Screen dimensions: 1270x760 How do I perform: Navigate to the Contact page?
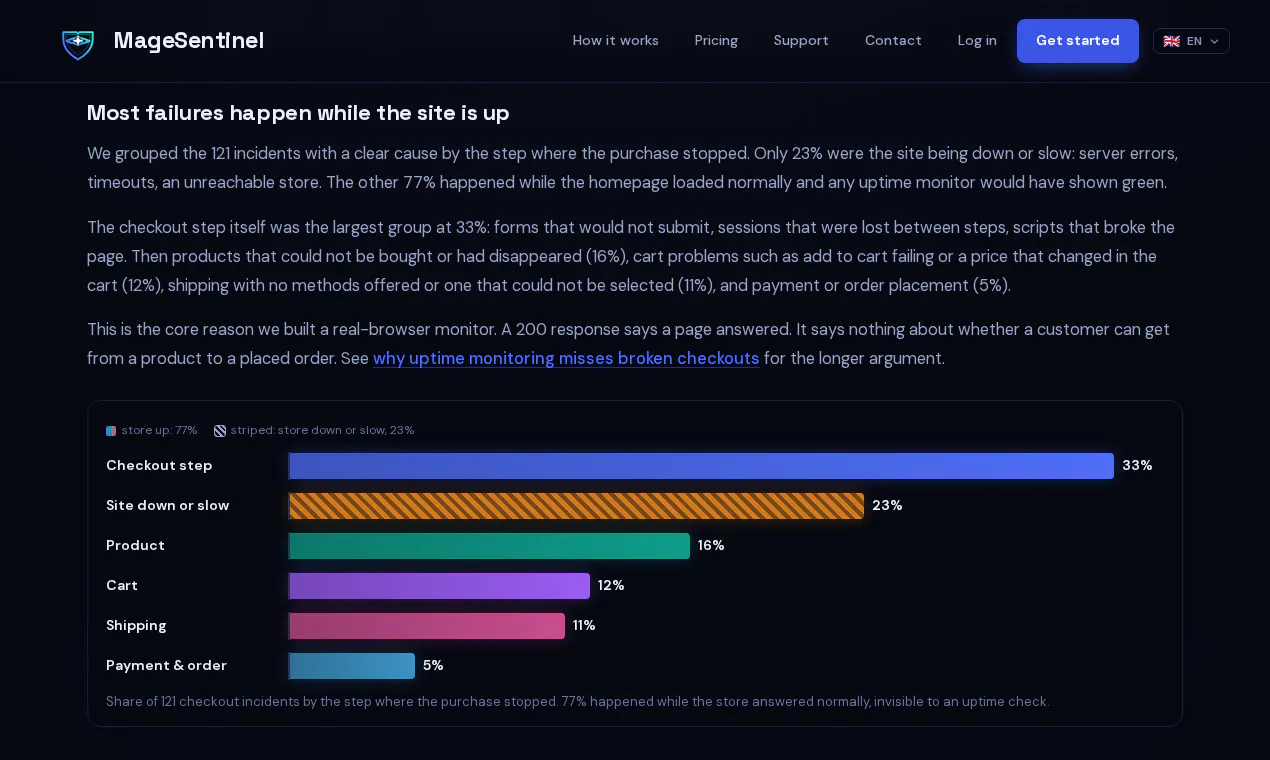tap(893, 40)
